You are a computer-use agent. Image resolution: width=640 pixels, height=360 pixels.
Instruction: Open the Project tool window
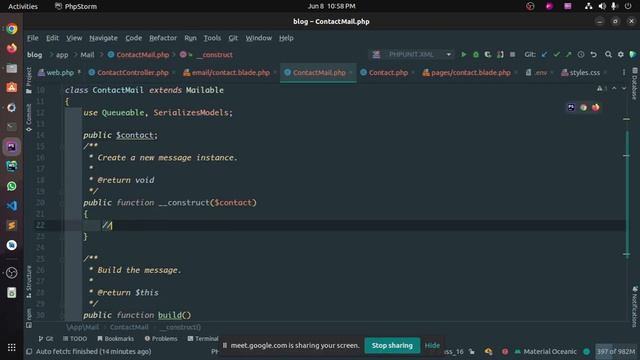coord(29,80)
